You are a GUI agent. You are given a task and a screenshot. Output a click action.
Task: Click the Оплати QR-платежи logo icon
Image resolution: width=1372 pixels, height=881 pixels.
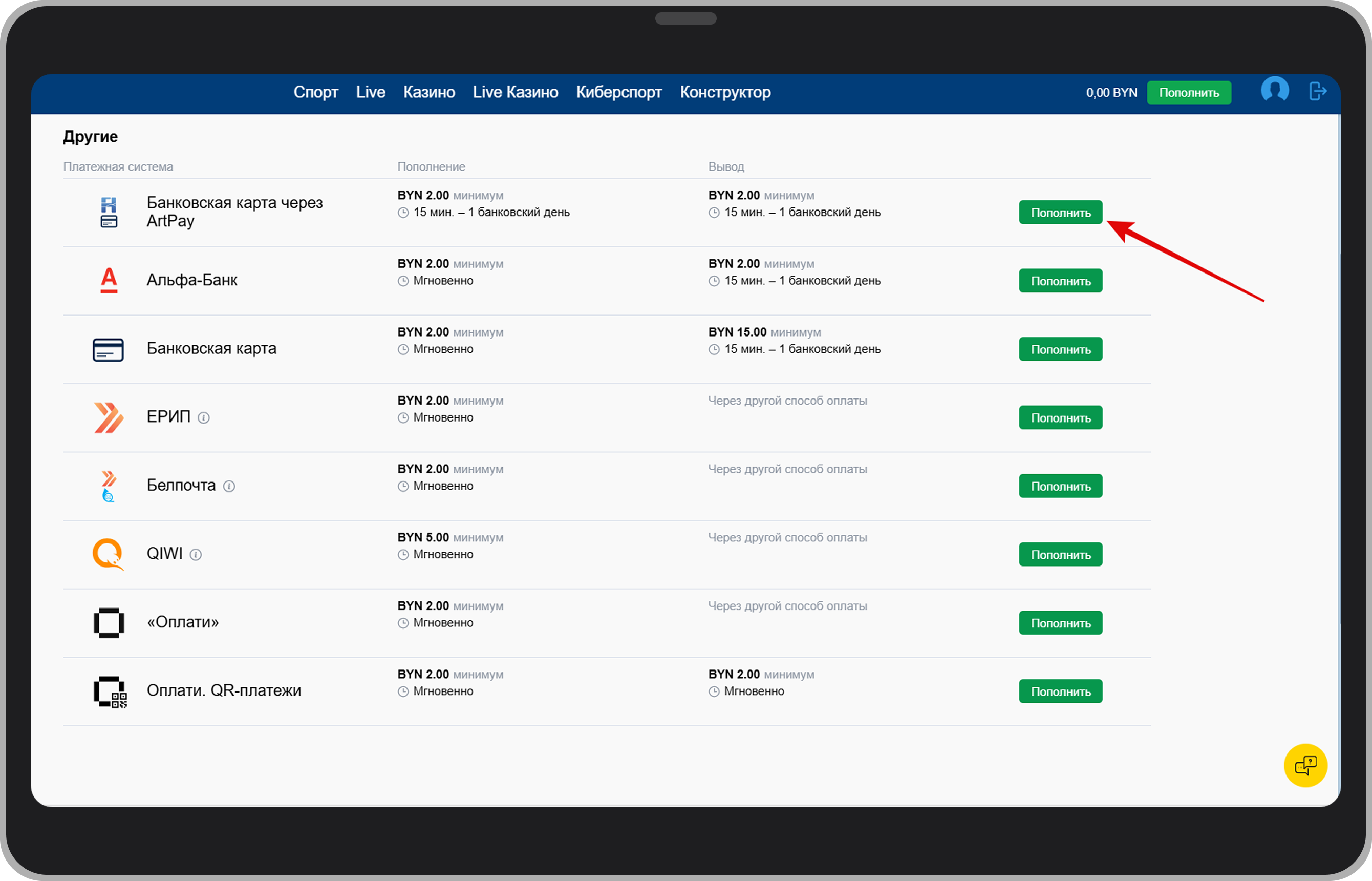110,691
